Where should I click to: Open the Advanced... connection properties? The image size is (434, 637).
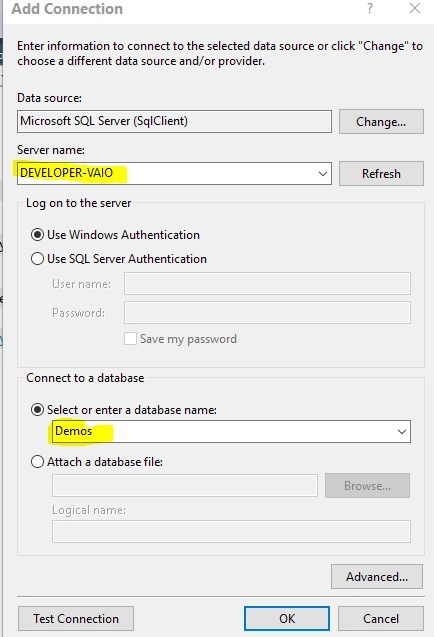pos(377,576)
